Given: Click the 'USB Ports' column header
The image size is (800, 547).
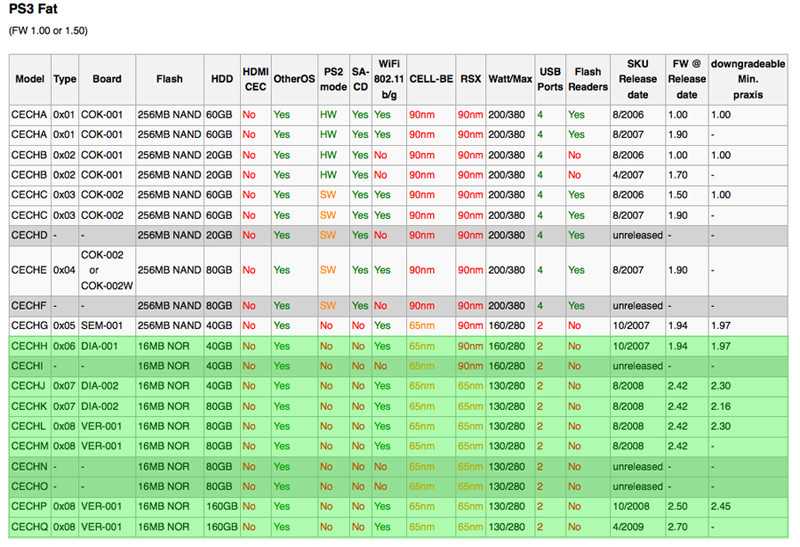Looking at the screenshot, I should tap(550, 79).
